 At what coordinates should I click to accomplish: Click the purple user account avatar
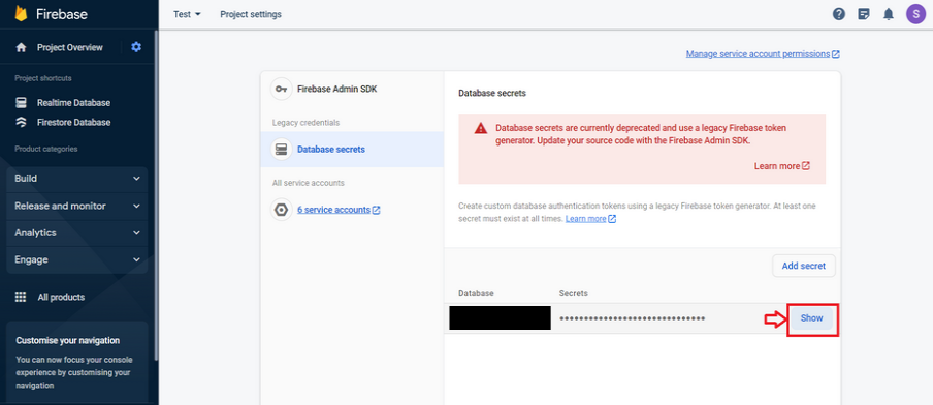coord(915,14)
